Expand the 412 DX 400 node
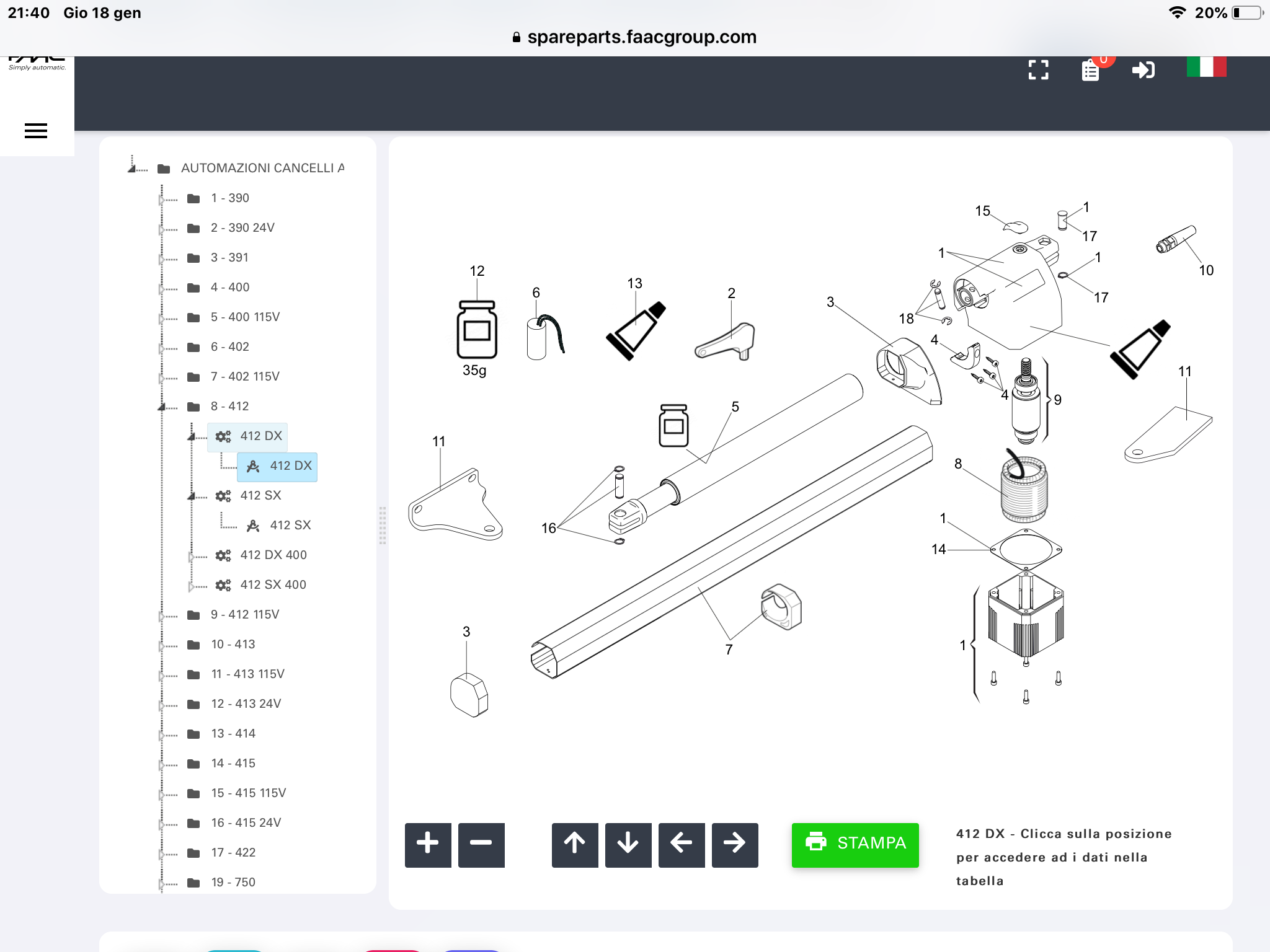Image resolution: width=1270 pixels, height=952 pixels. (192, 556)
